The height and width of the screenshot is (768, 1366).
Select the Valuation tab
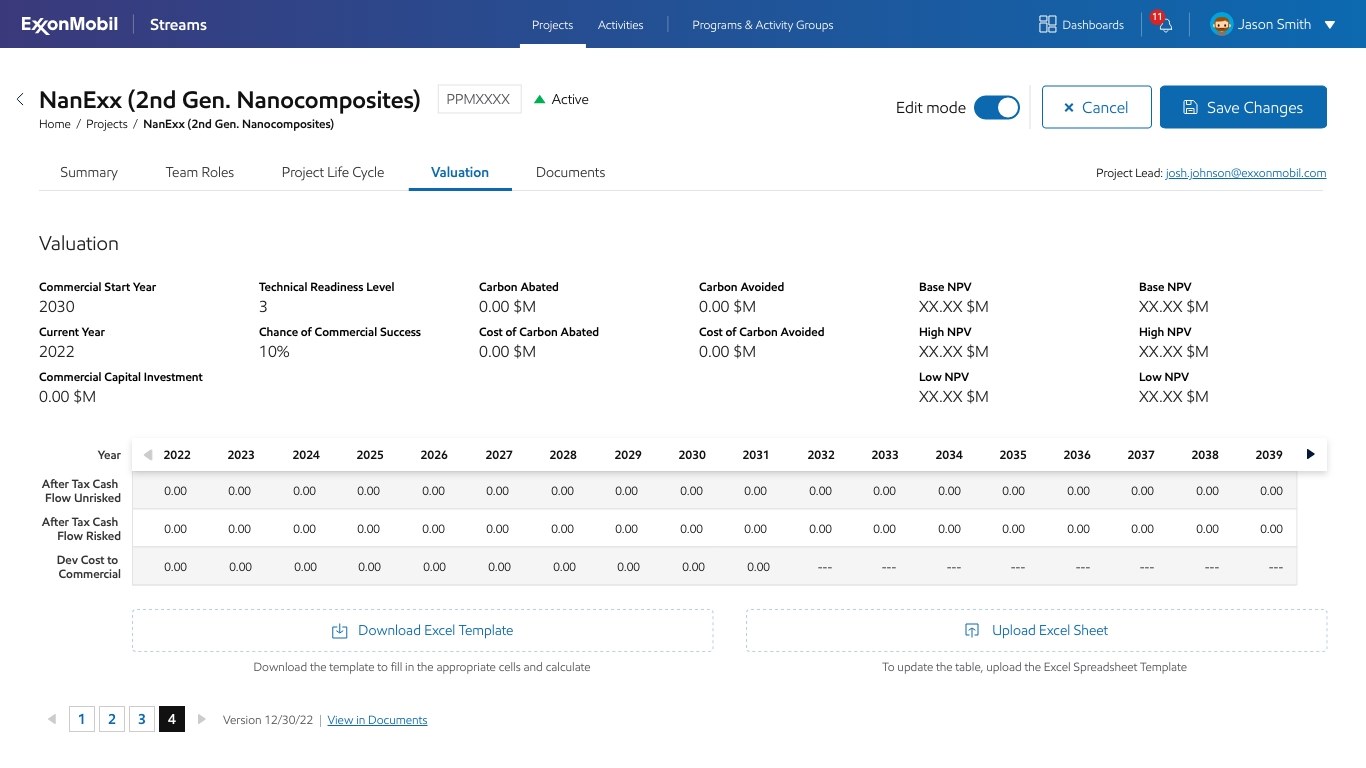pos(460,172)
